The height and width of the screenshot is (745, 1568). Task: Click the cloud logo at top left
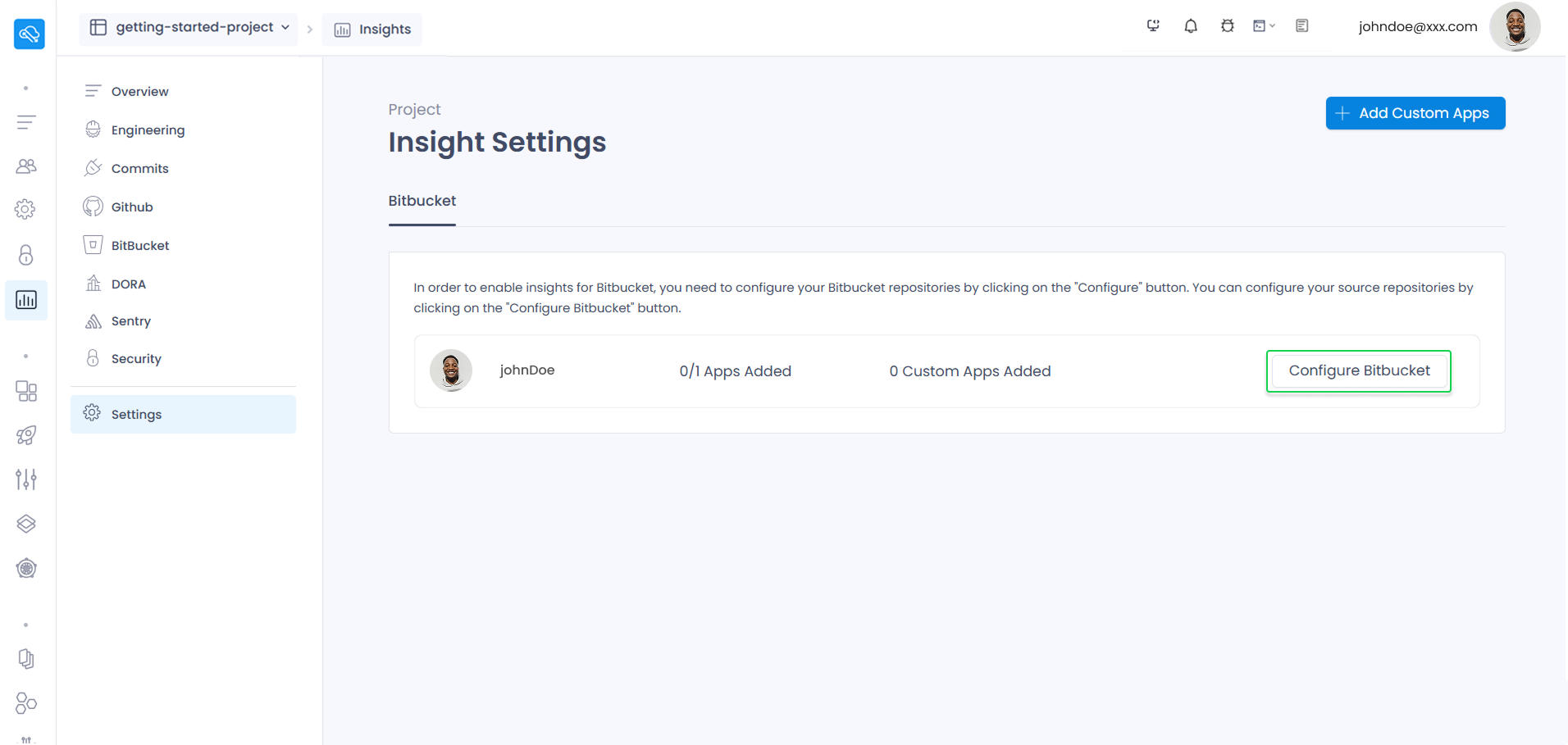click(x=30, y=34)
